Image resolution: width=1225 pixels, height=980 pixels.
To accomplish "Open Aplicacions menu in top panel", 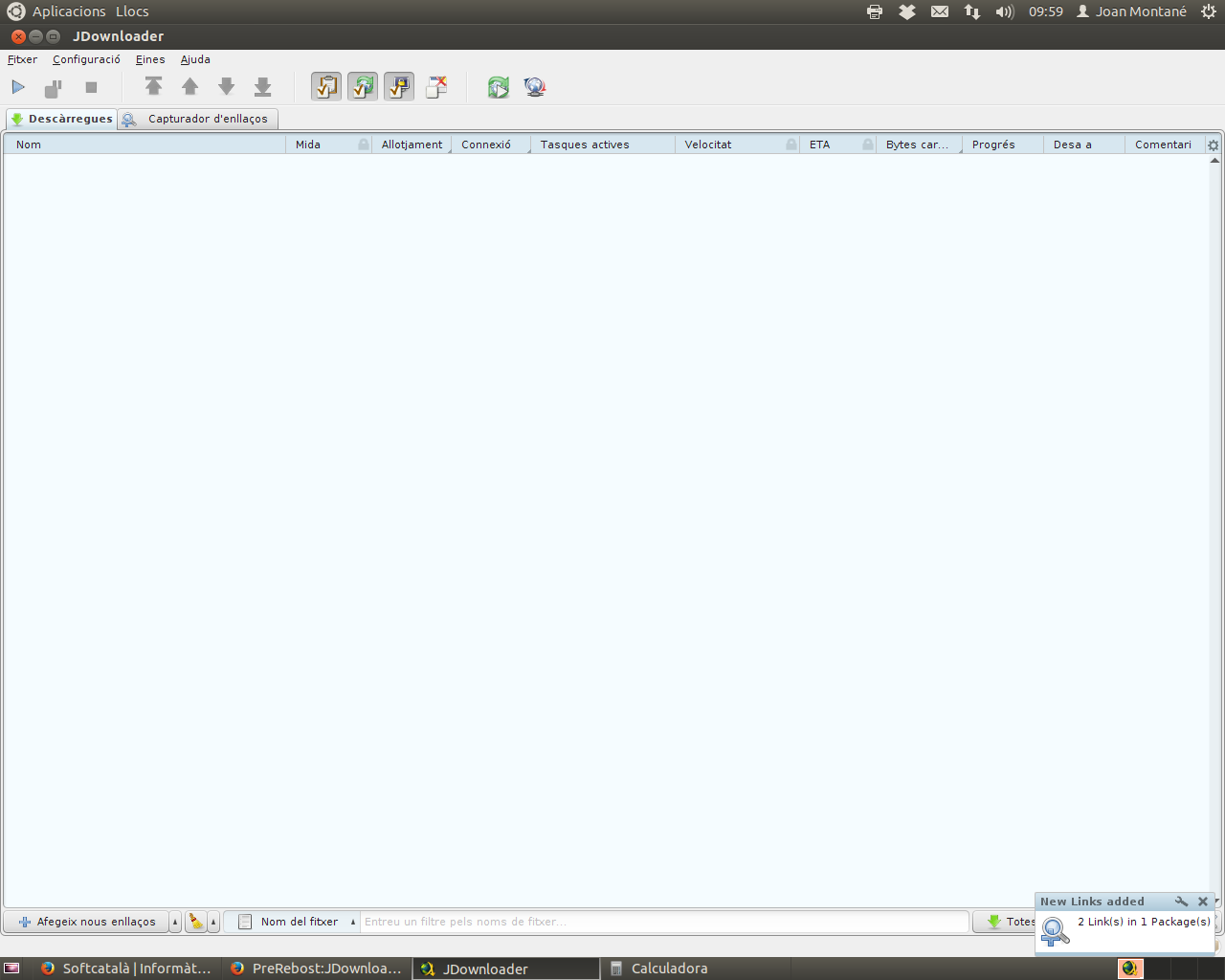I will [69, 11].
